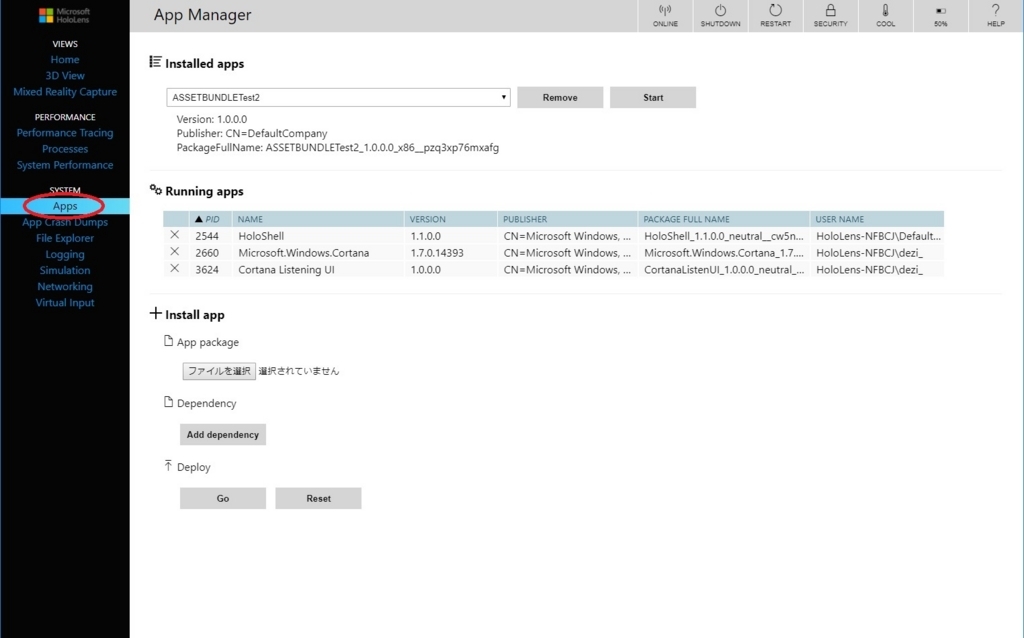This screenshot has width=1024, height=638.
Task: Close Microsoft.Windows.Cortana with its X icon
Action: pos(174,252)
